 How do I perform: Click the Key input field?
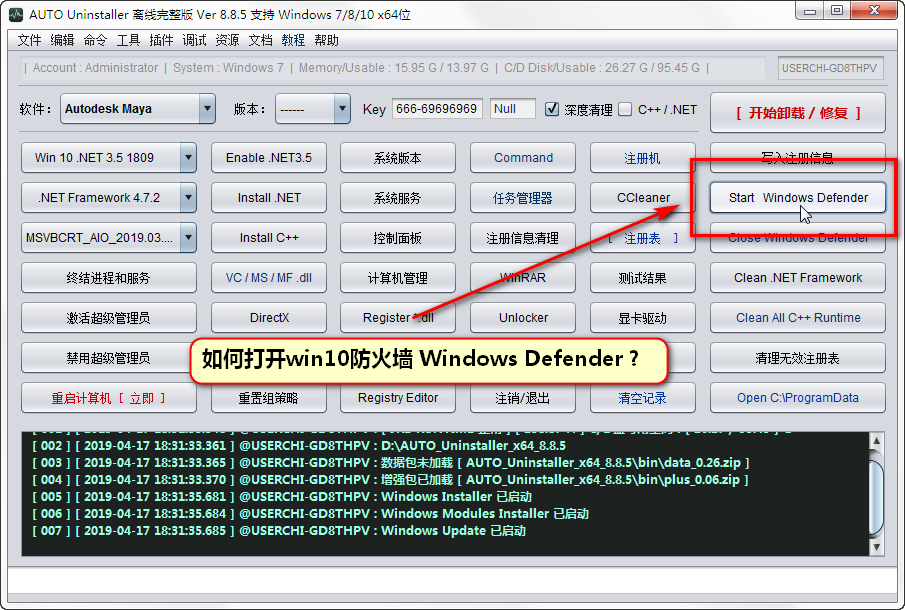pos(436,109)
